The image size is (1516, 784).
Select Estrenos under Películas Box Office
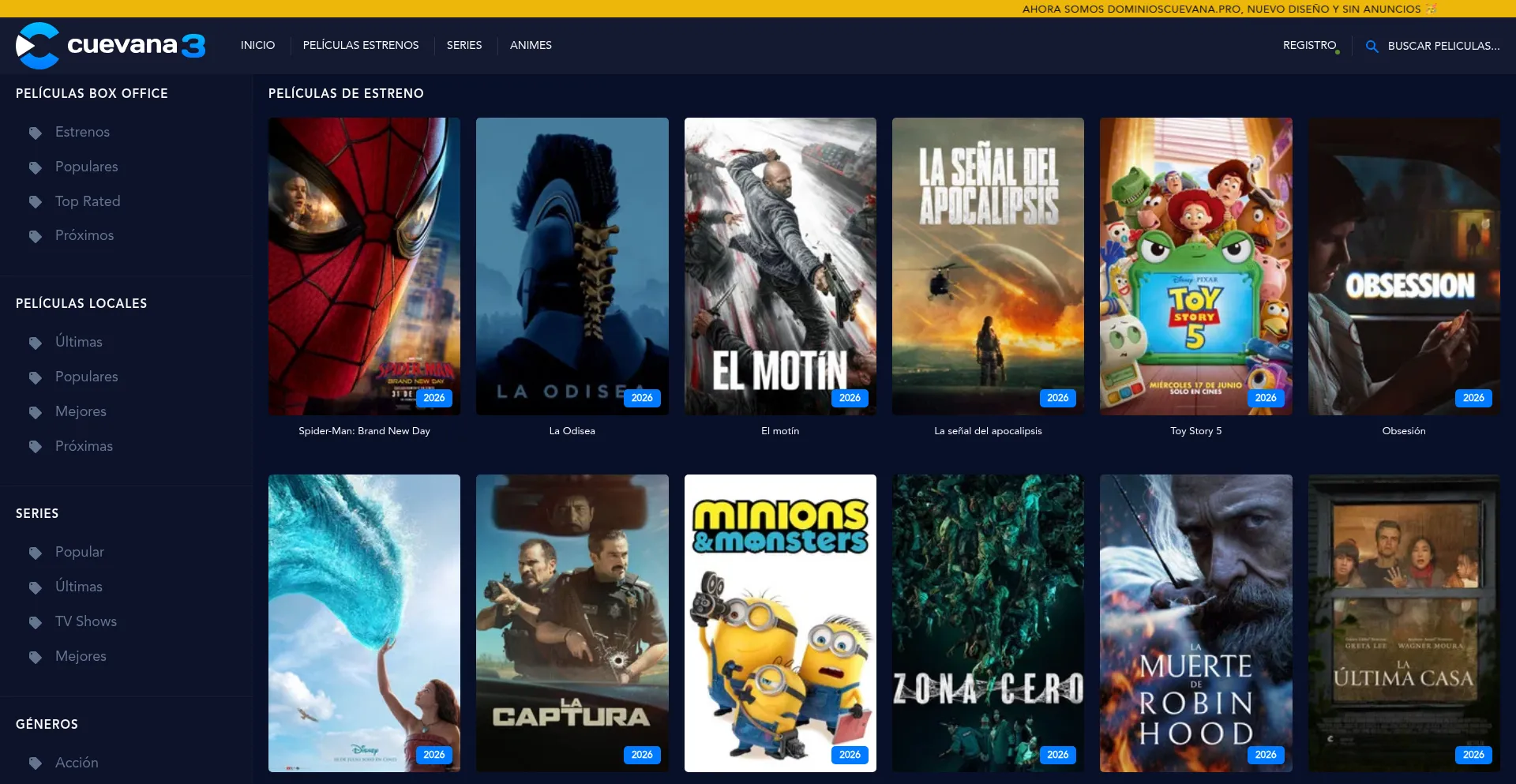(82, 132)
